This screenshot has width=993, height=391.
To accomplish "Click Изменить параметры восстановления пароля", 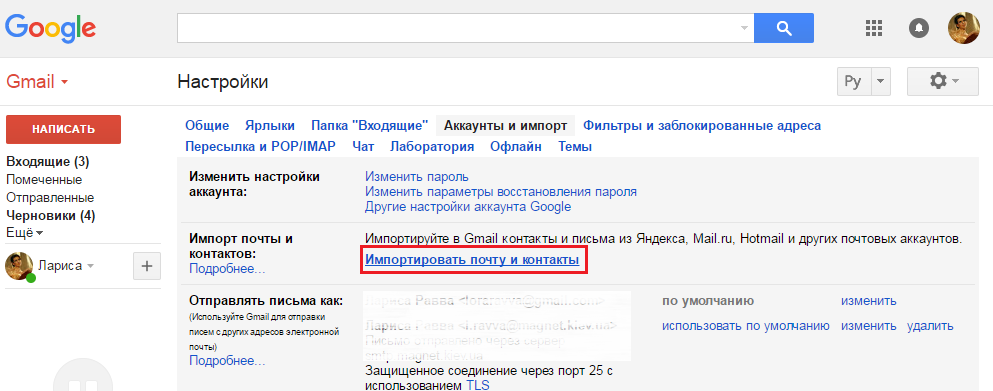I will 501,191.
